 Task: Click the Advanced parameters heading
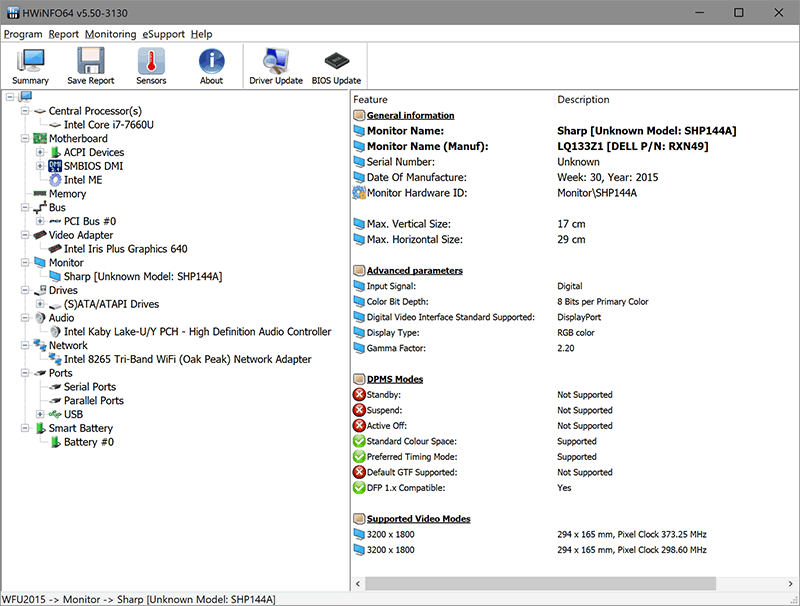click(414, 270)
